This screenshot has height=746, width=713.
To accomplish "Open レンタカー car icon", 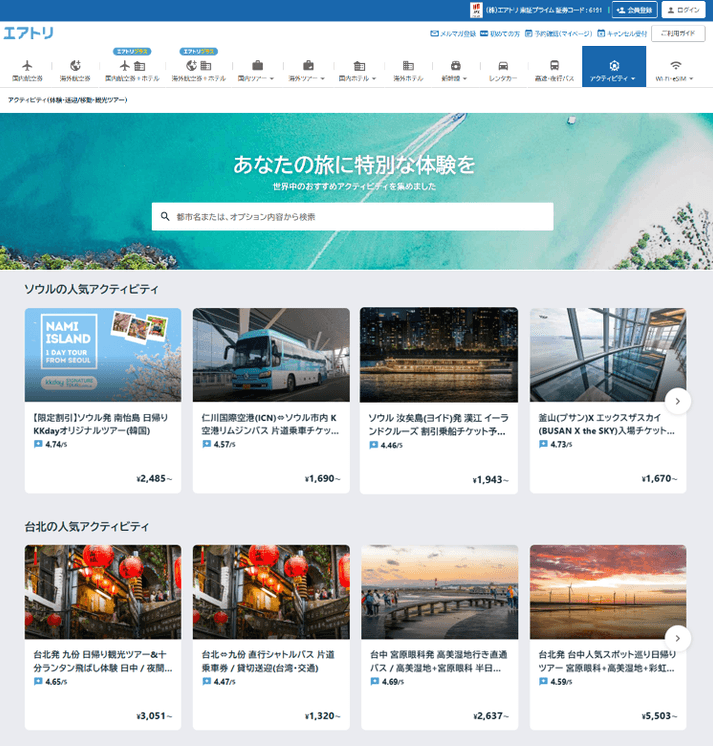I will tap(503, 65).
